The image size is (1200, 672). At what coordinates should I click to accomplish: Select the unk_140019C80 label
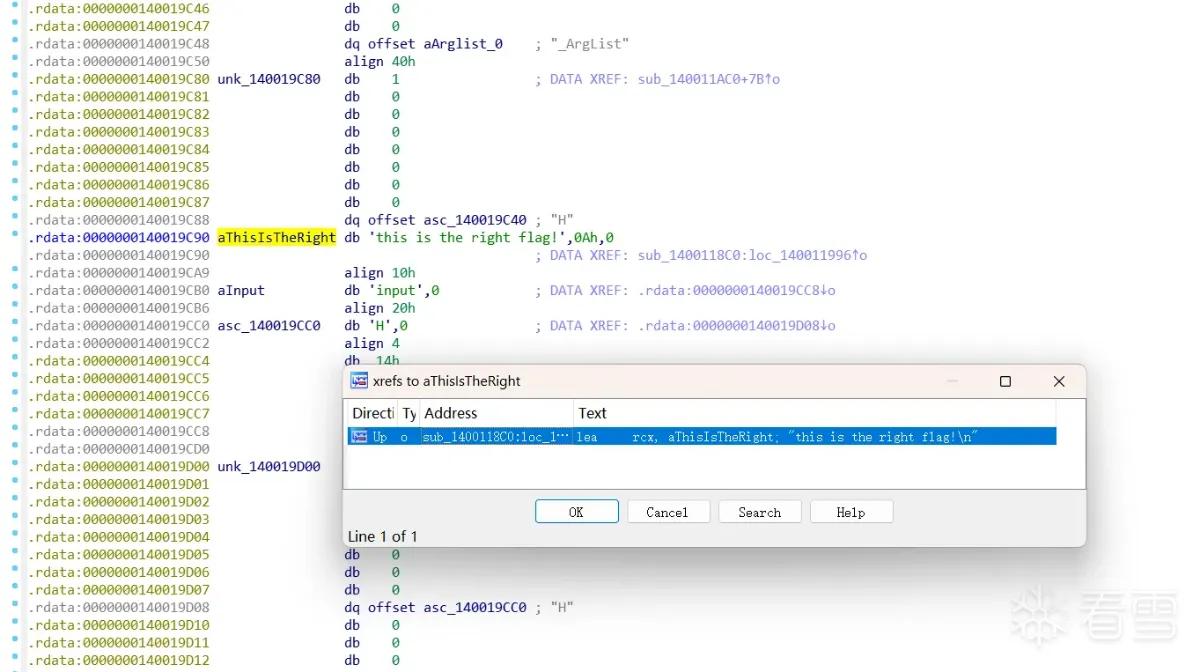[x=269, y=79]
